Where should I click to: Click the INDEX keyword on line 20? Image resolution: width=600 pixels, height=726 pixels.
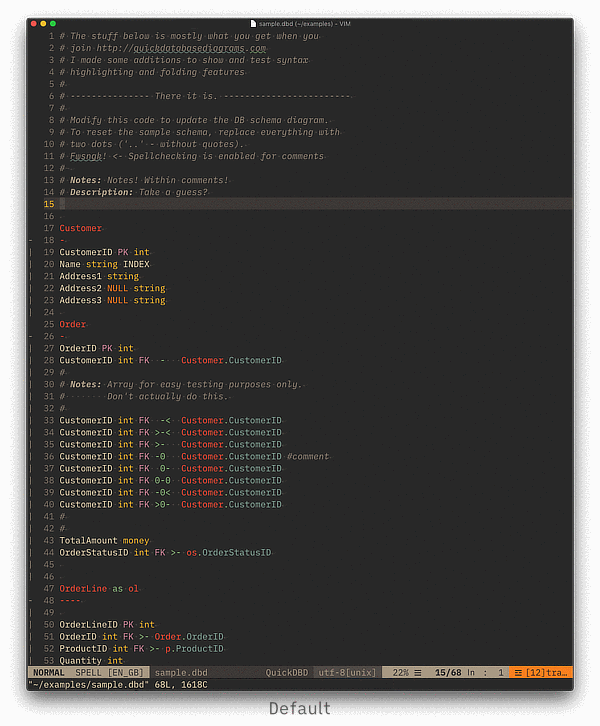point(136,264)
